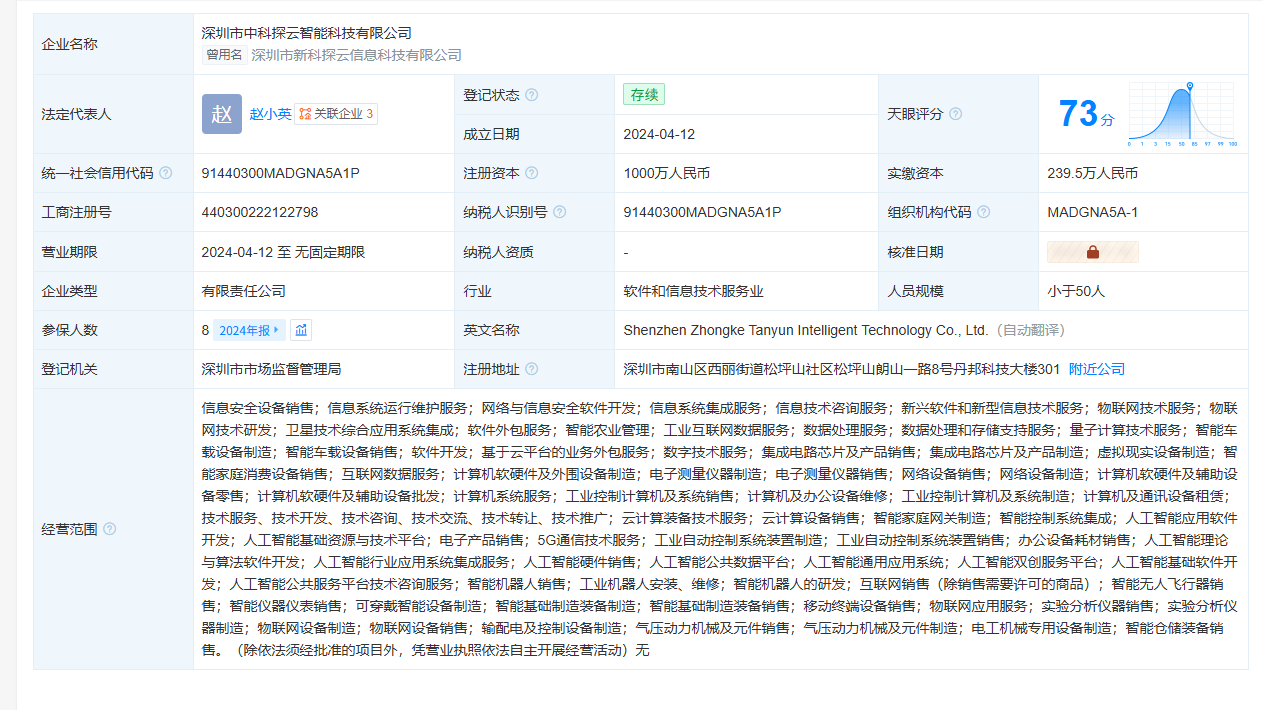
Task: Click the 天眼评分 distribution curve chart
Action: [1182, 113]
